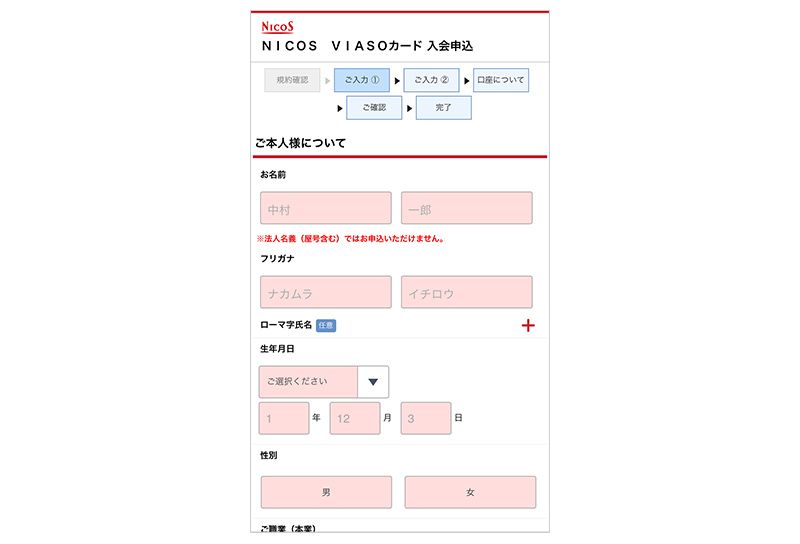Focus the furigana field showing イチロウ

click(x=466, y=292)
